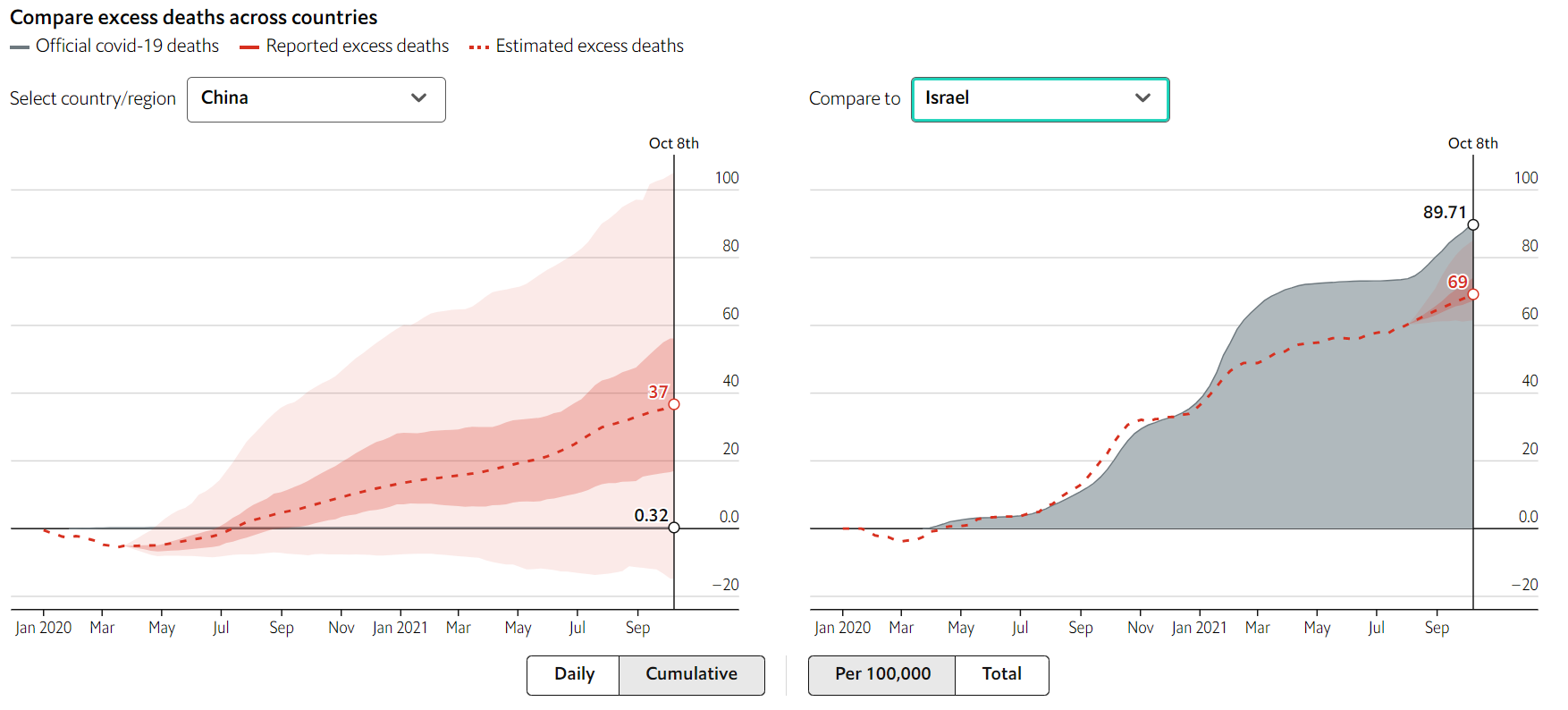Click the chevron arrow in the Israel selector
The image size is (1568, 710).
pyautogui.click(x=1142, y=98)
